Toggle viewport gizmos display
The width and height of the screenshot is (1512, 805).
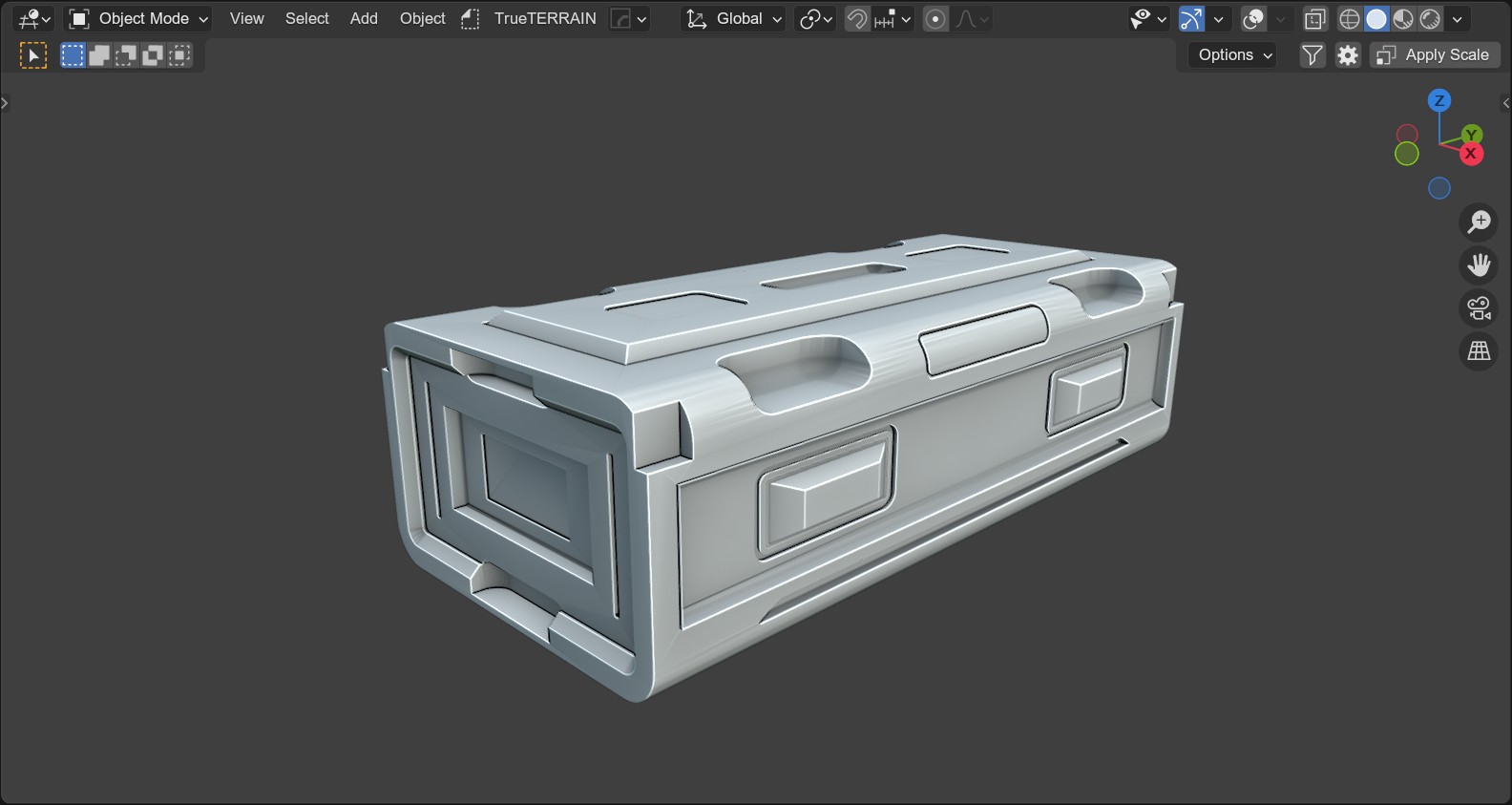pyautogui.click(x=1191, y=18)
